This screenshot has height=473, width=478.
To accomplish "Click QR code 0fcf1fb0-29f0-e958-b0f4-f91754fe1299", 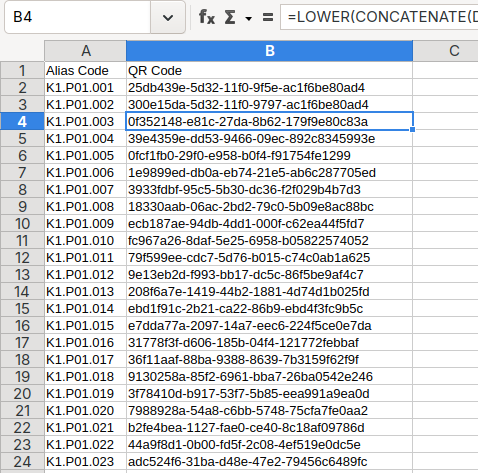I will pos(270,156).
